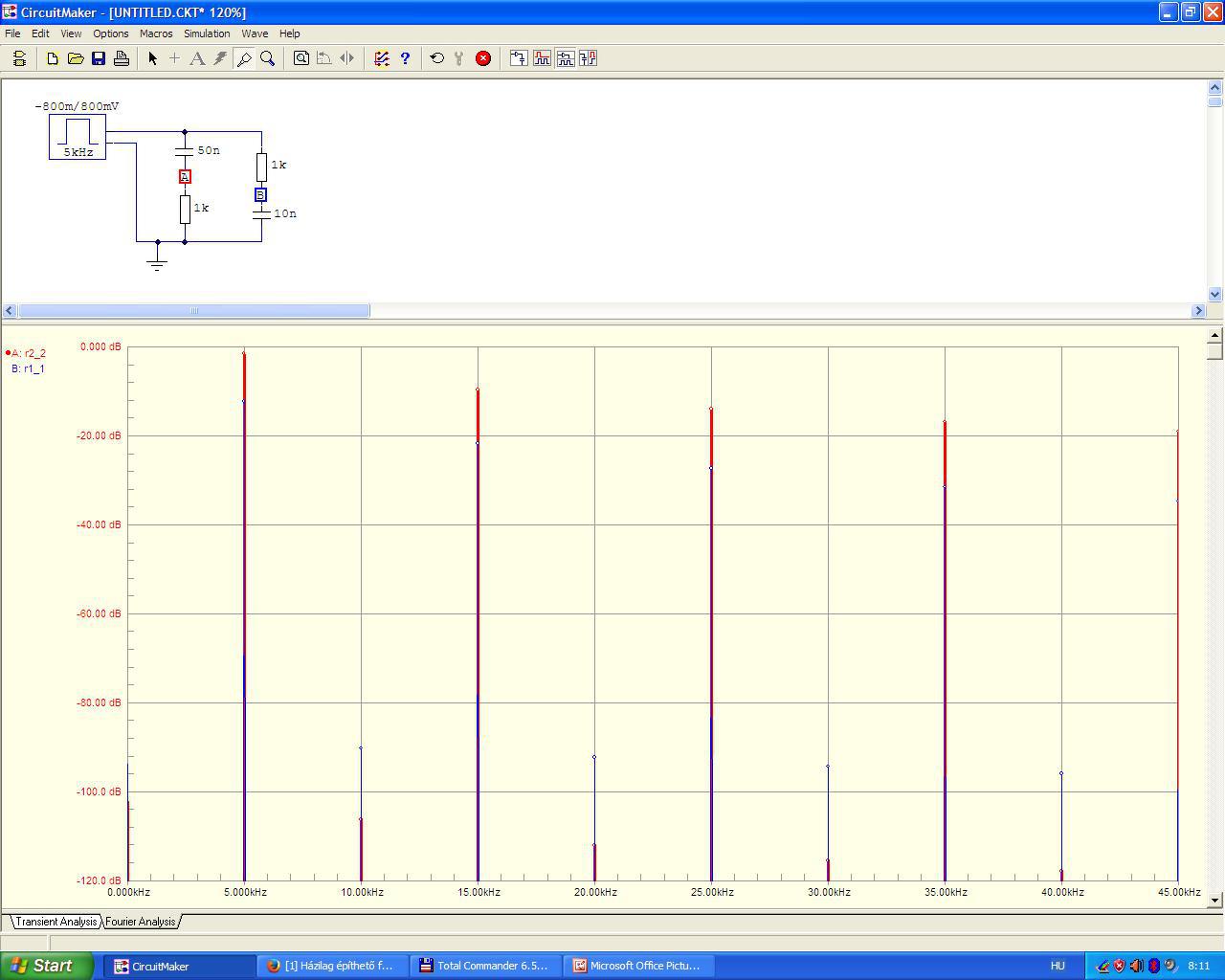This screenshot has height=980, width=1225.
Task: Open the device panel toolbar icon
Action: pyautogui.click(x=19, y=58)
